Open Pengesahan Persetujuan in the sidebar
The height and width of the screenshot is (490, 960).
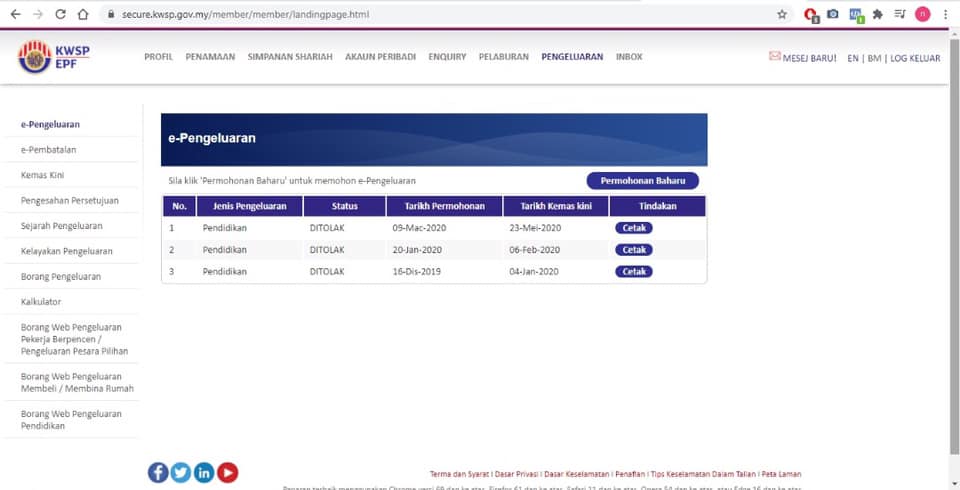click(x=70, y=200)
